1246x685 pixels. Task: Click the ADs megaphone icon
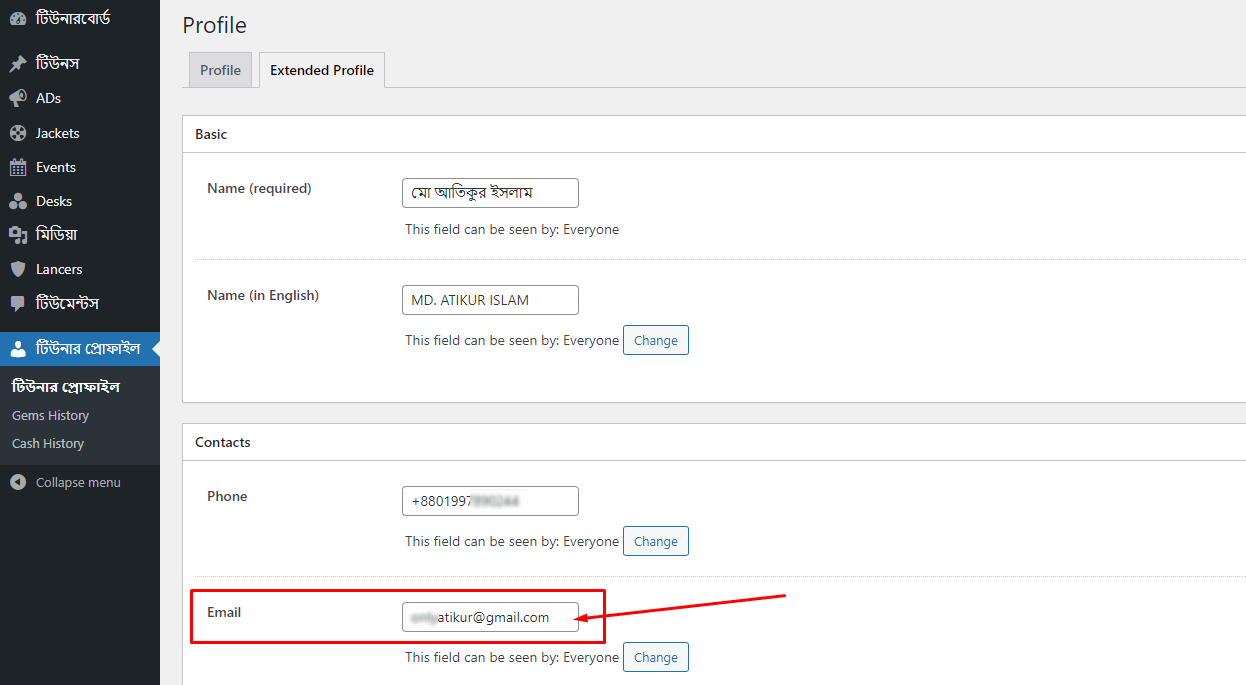(x=18, y=98)
